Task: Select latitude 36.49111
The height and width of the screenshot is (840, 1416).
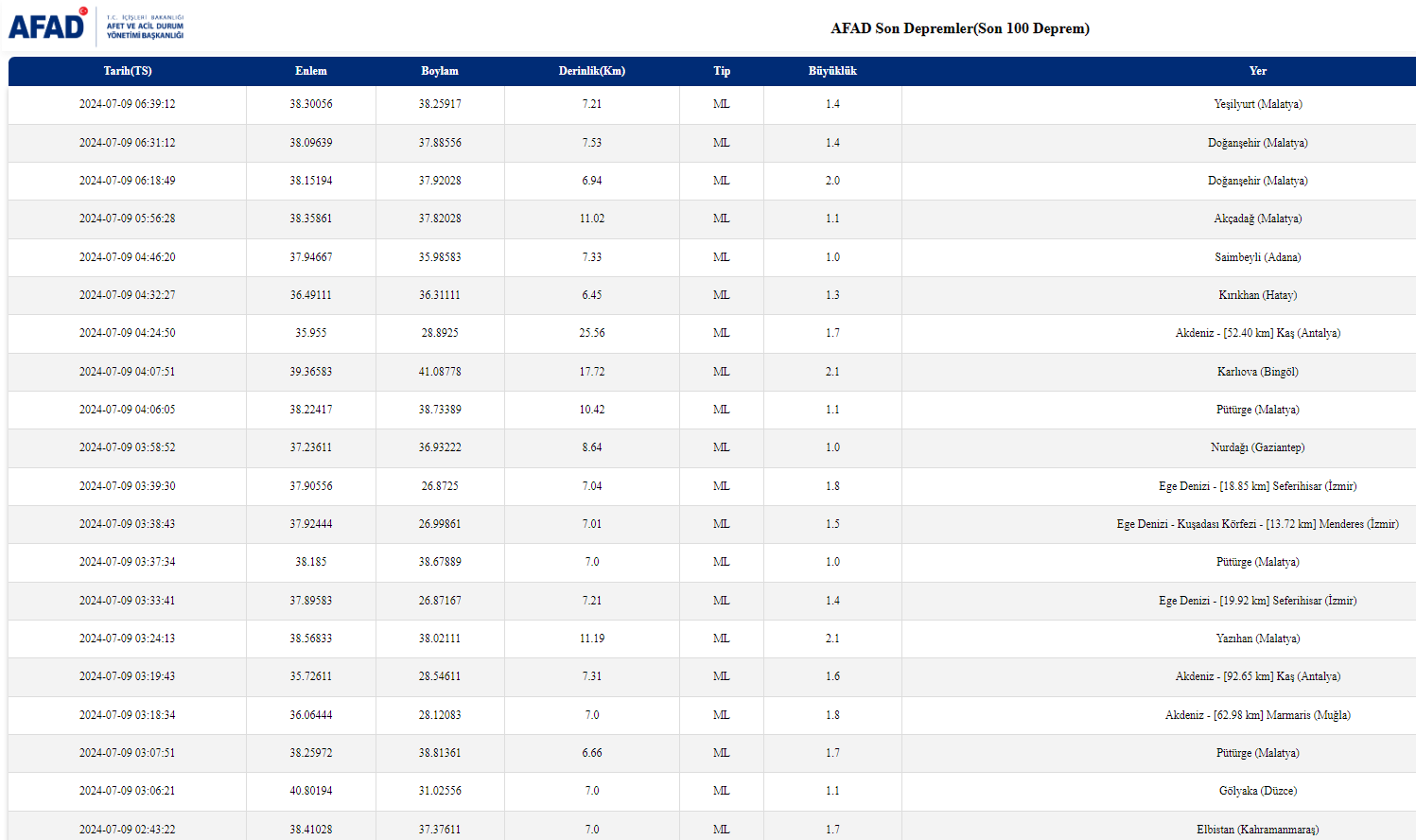Action: [x=311, y=295]
